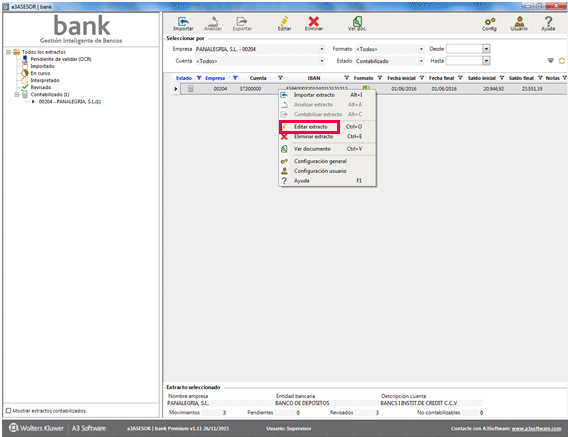
Task: Choose Ver documento in context menu
Action: click(327, 149)
